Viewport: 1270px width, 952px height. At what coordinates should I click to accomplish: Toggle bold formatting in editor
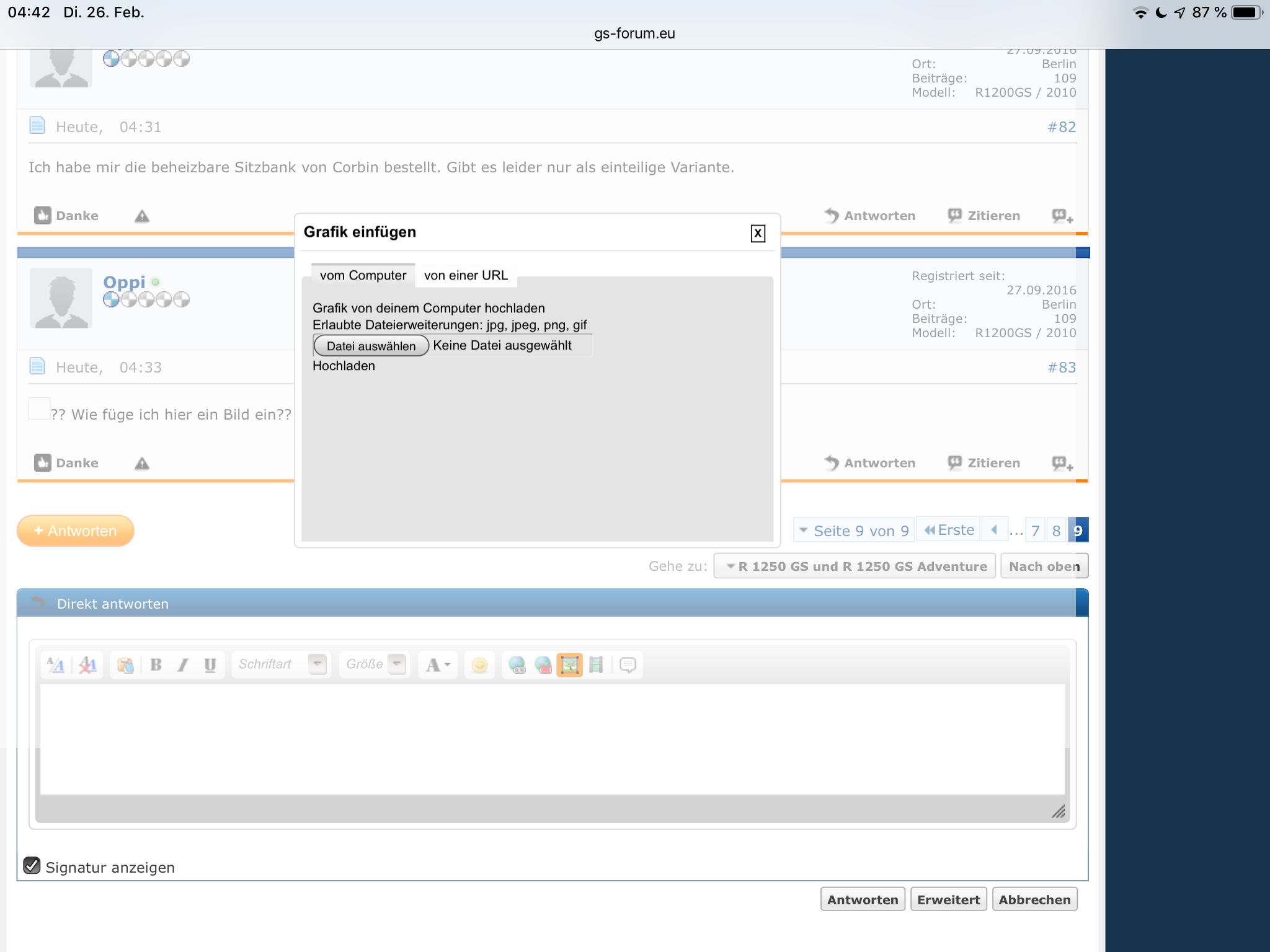coord(156,665)
